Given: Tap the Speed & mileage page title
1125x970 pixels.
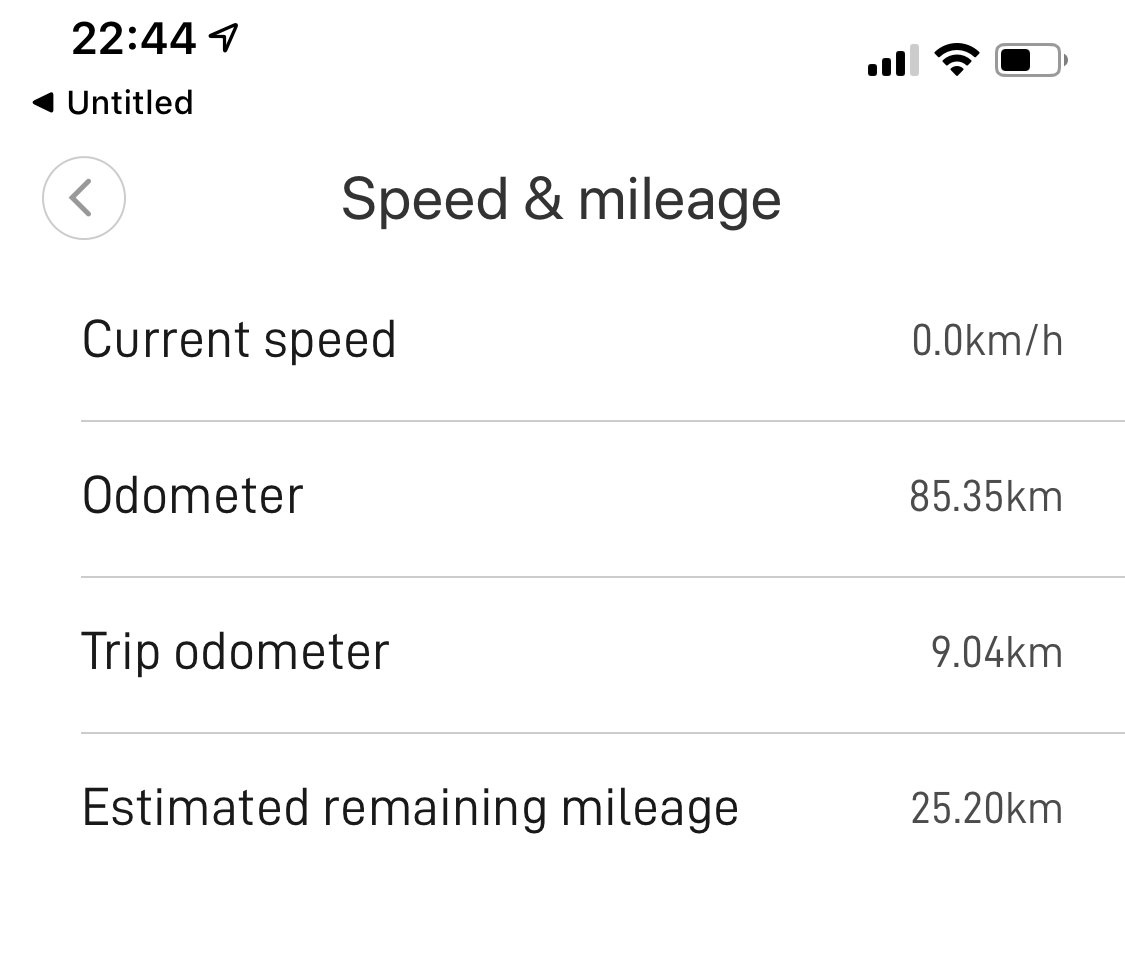Looking at the screenshot, I should pyautogui.click(x=561, y=199).
